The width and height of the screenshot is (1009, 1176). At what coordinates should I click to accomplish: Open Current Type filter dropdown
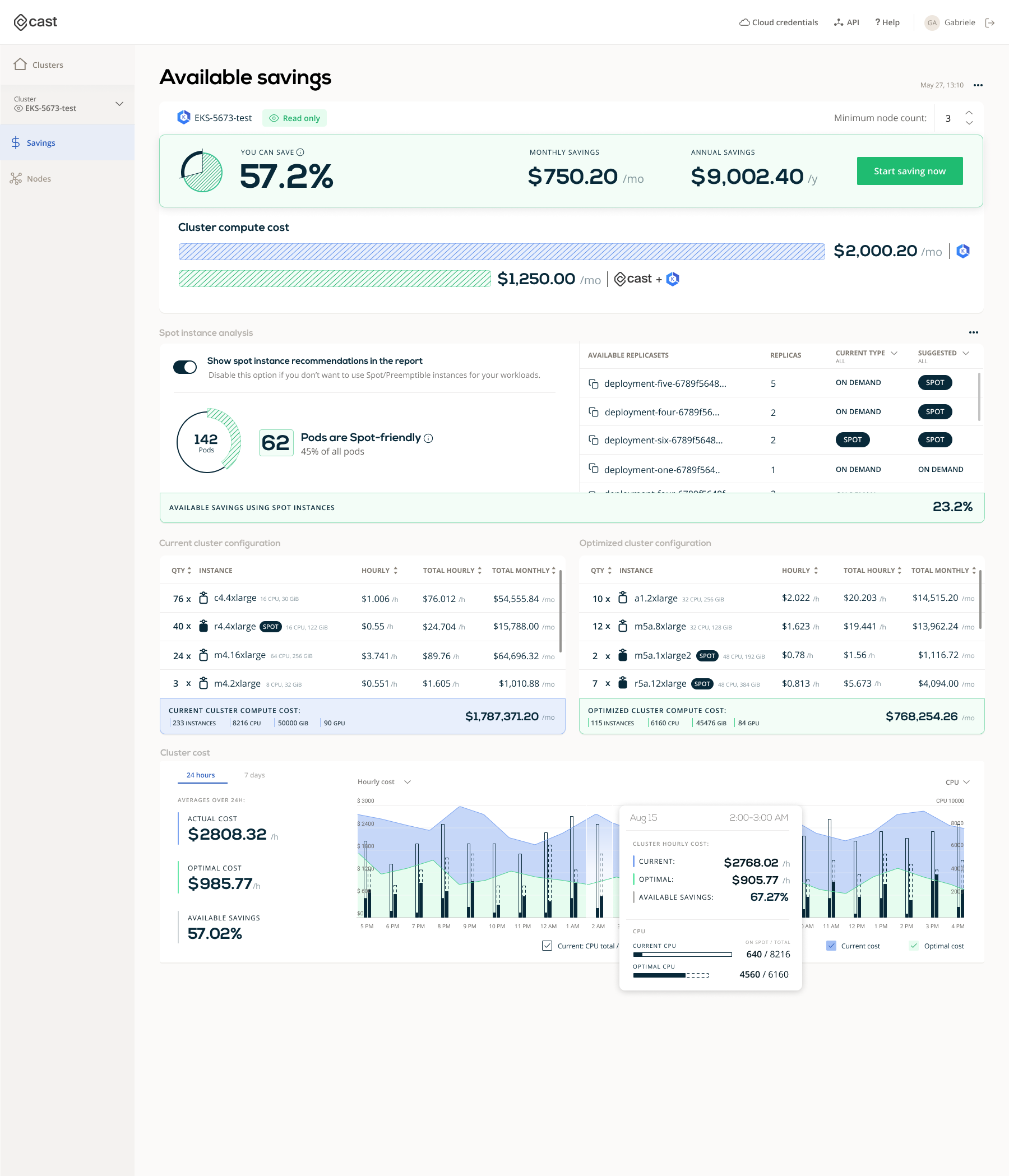894,353
